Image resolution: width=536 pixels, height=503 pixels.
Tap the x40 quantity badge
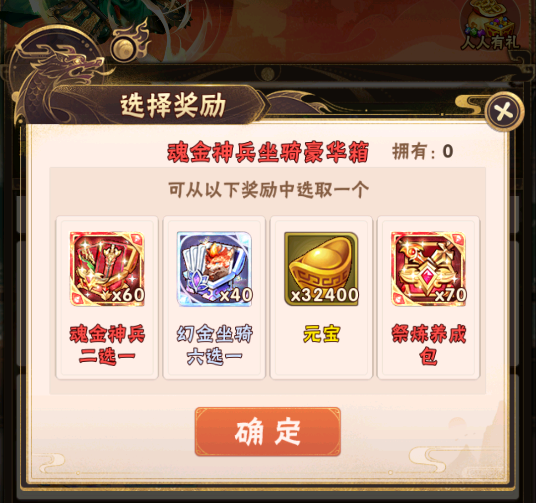point(236,295)
